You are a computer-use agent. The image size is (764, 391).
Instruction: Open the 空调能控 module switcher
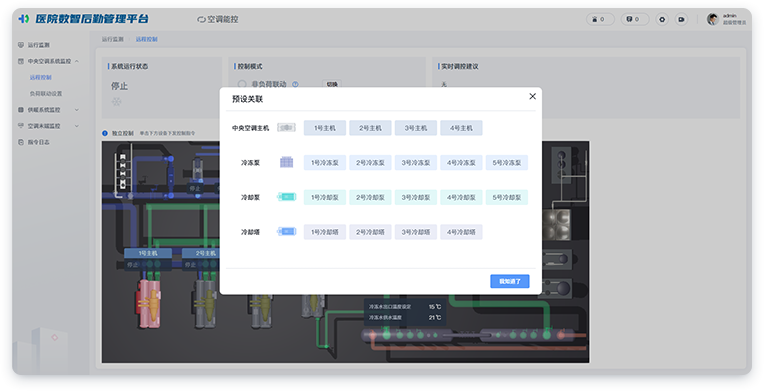[x=218, y=20]
